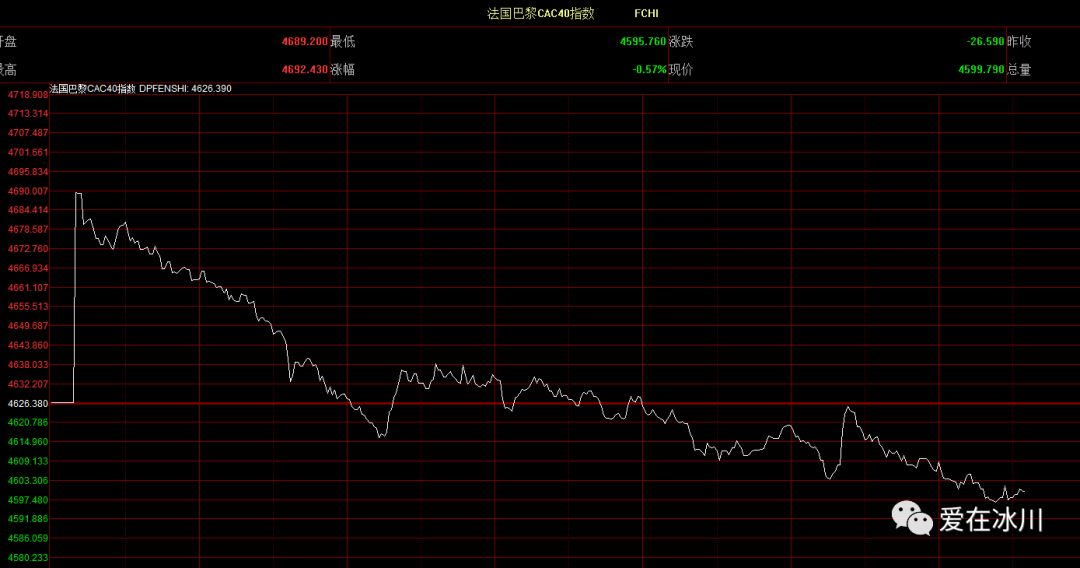
Task: Click the 4684.414 axis value
Action: pyautogui.click(x=28, y=210)
